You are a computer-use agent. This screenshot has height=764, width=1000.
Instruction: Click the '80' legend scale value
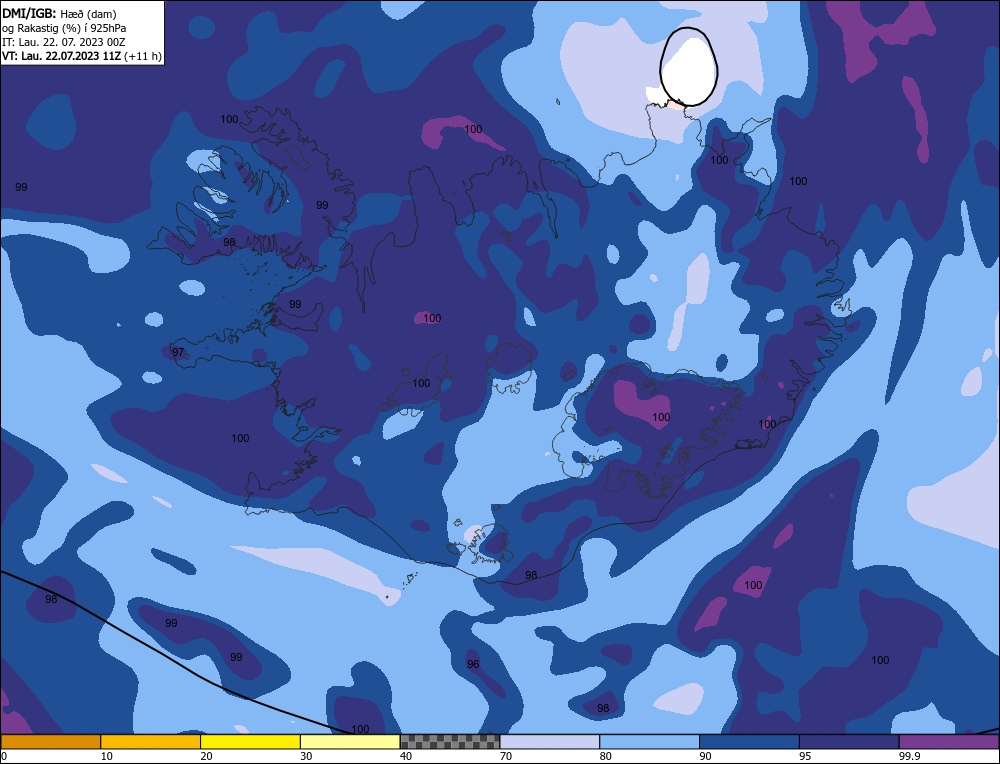coord(605,756)
